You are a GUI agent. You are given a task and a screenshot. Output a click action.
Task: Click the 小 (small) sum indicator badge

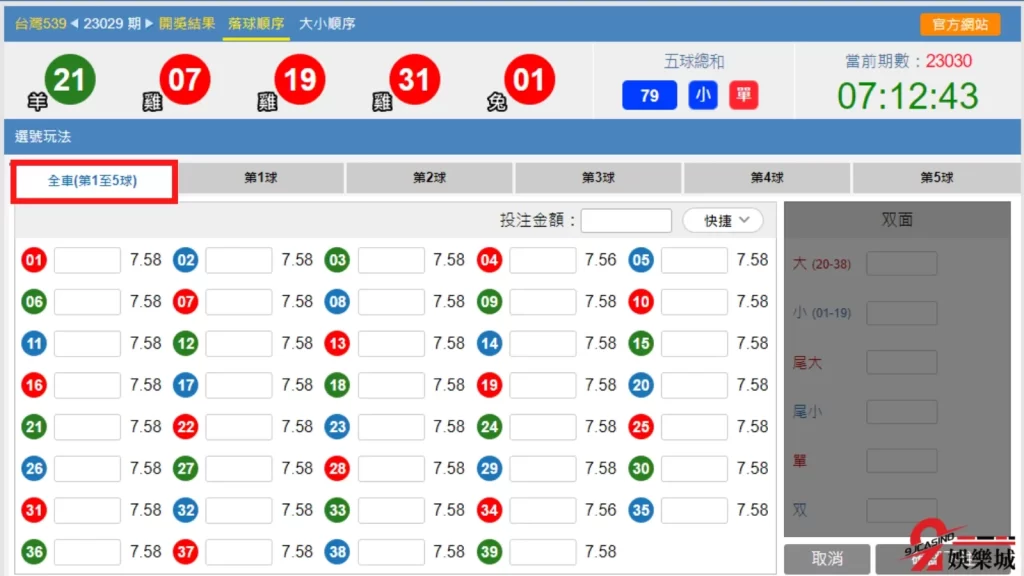[x=703, y=95]
